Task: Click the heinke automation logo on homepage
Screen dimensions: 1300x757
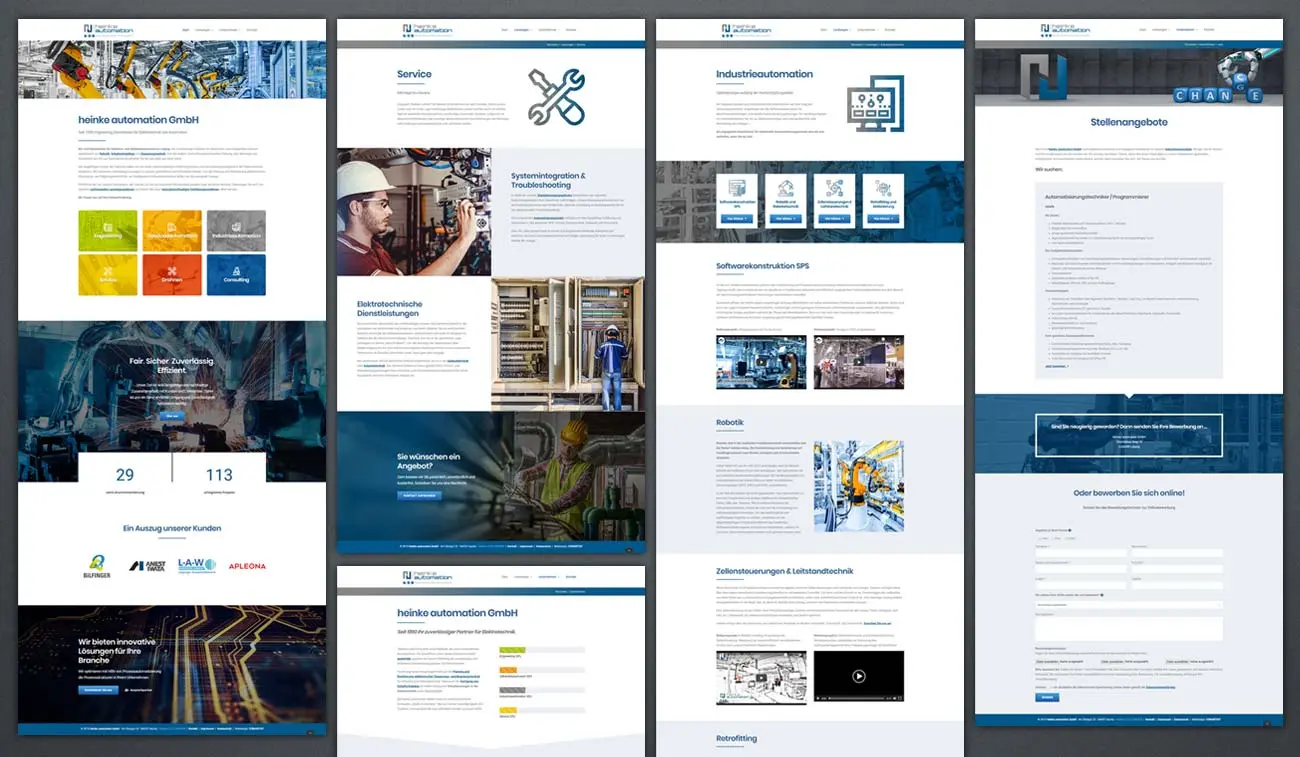Action: 109,30
